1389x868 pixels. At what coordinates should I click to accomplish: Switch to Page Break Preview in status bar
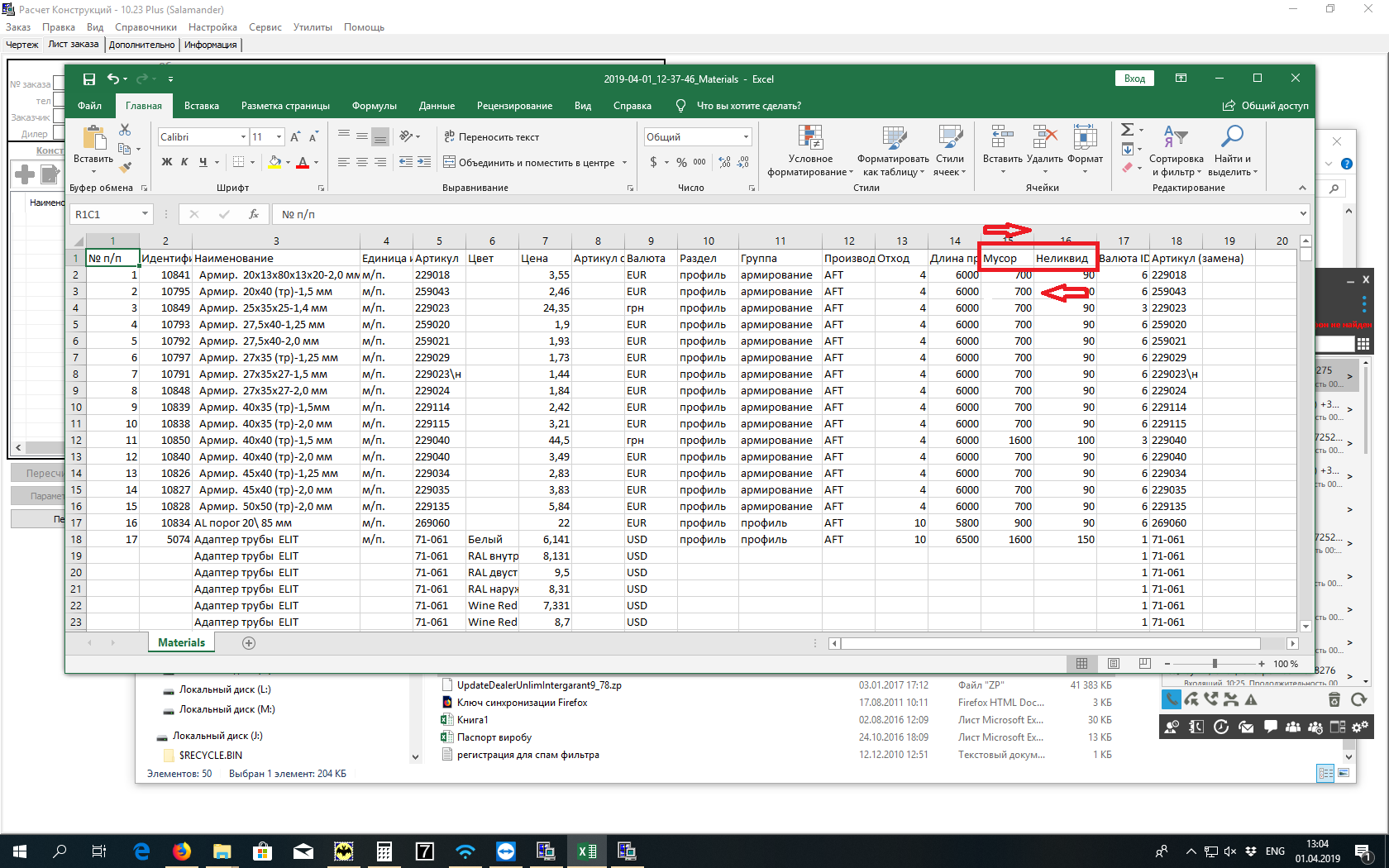(x=1145, y=664)
